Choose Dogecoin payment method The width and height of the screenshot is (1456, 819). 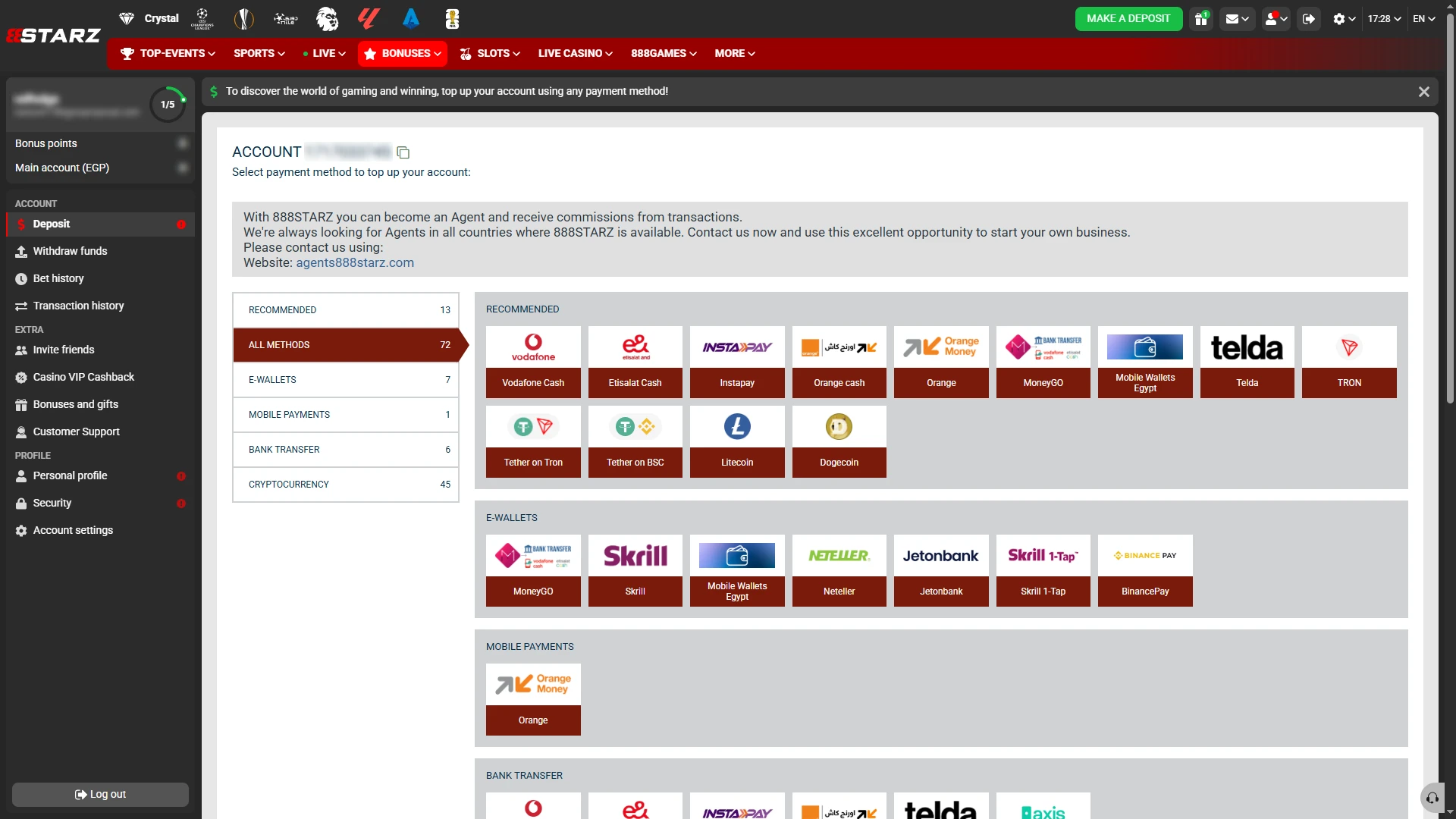pyautogui.click(x=839, y=442)
